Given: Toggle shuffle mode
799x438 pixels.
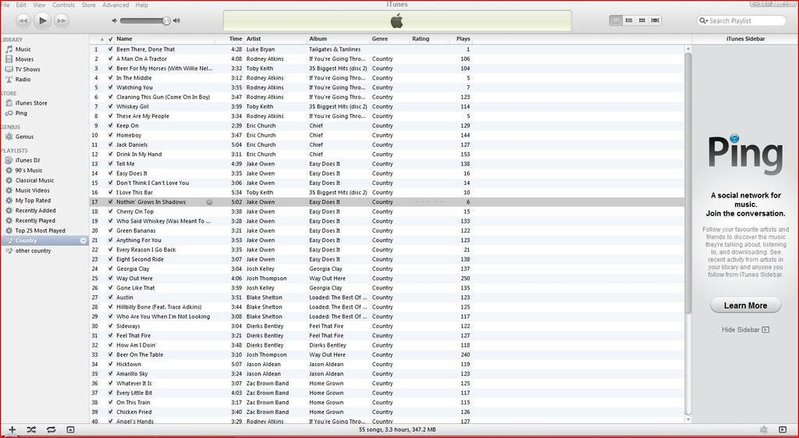Looking at the screenshot, I should pyautogui.click(x=32, y=430).
